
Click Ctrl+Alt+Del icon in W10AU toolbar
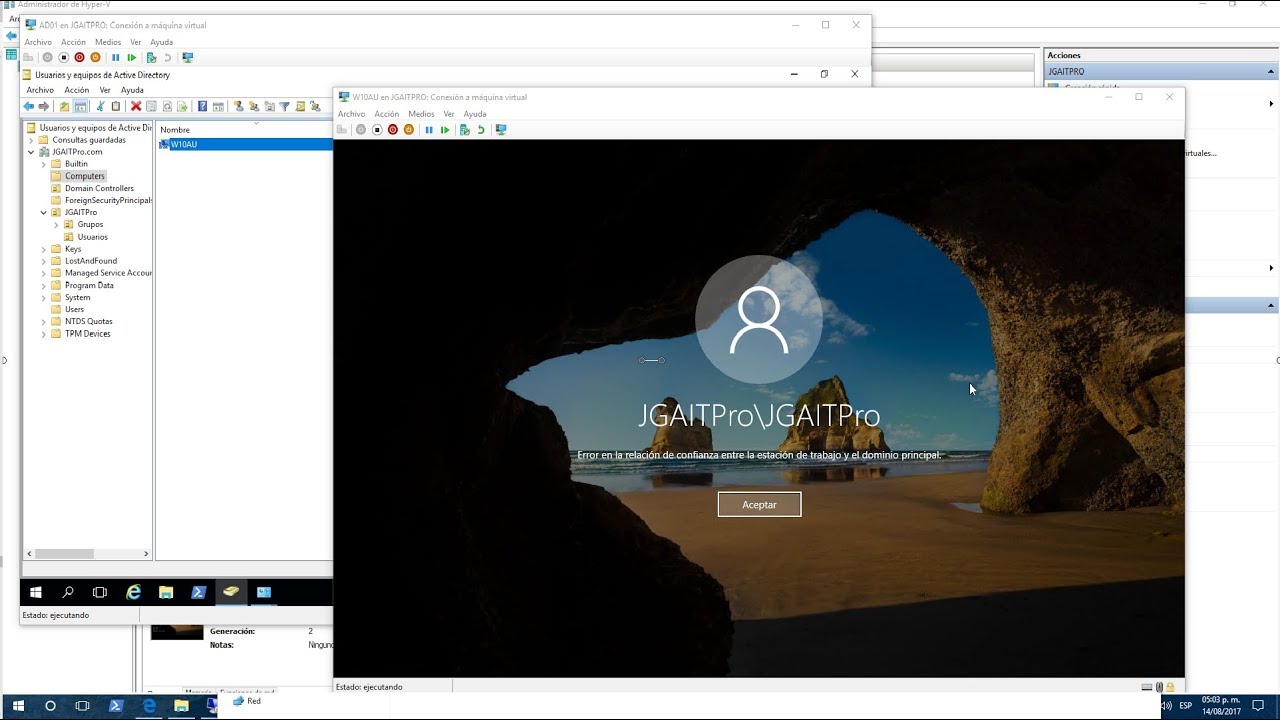click(x=342, y=130)
